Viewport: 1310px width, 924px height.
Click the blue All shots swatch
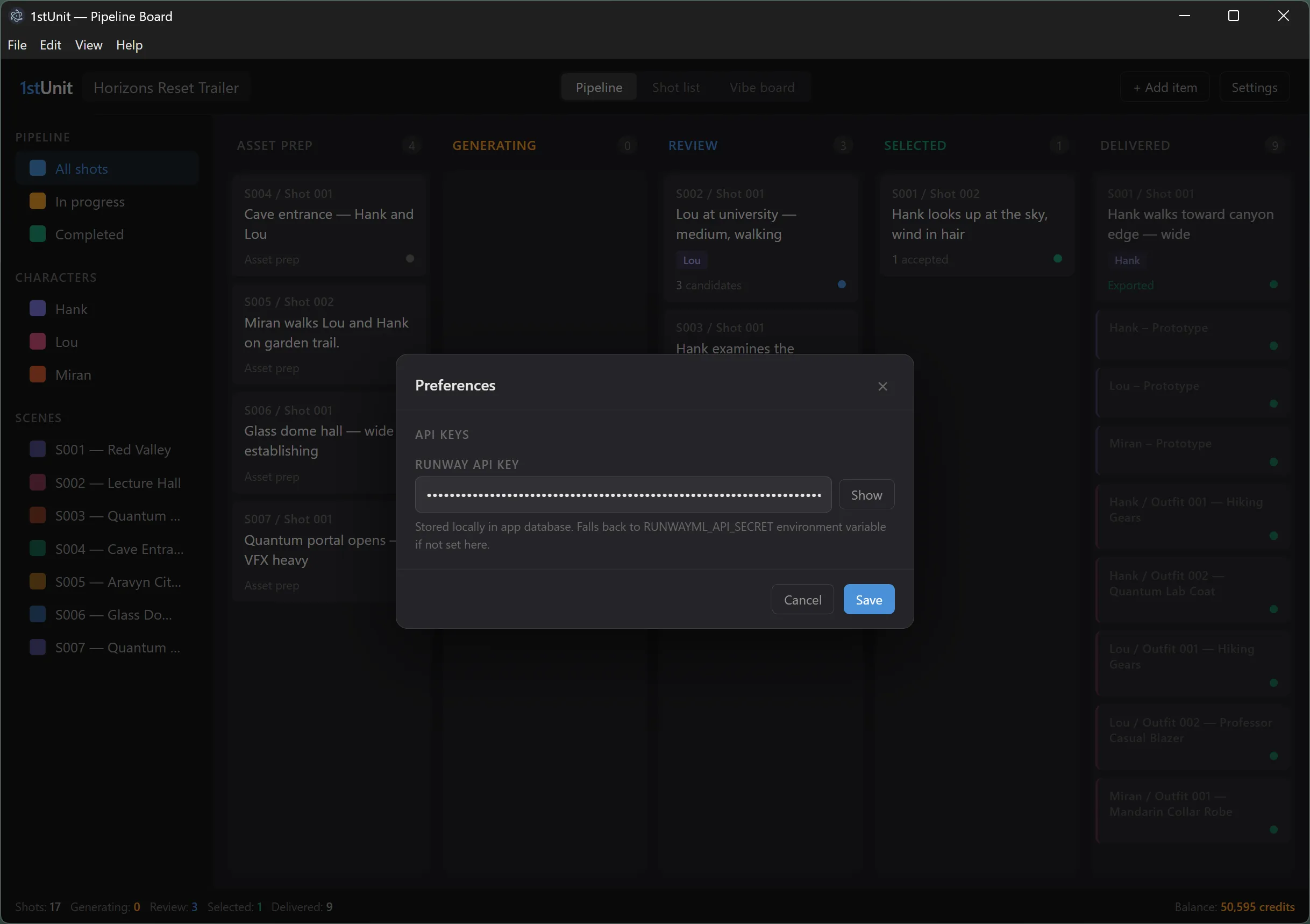[38, 168]
